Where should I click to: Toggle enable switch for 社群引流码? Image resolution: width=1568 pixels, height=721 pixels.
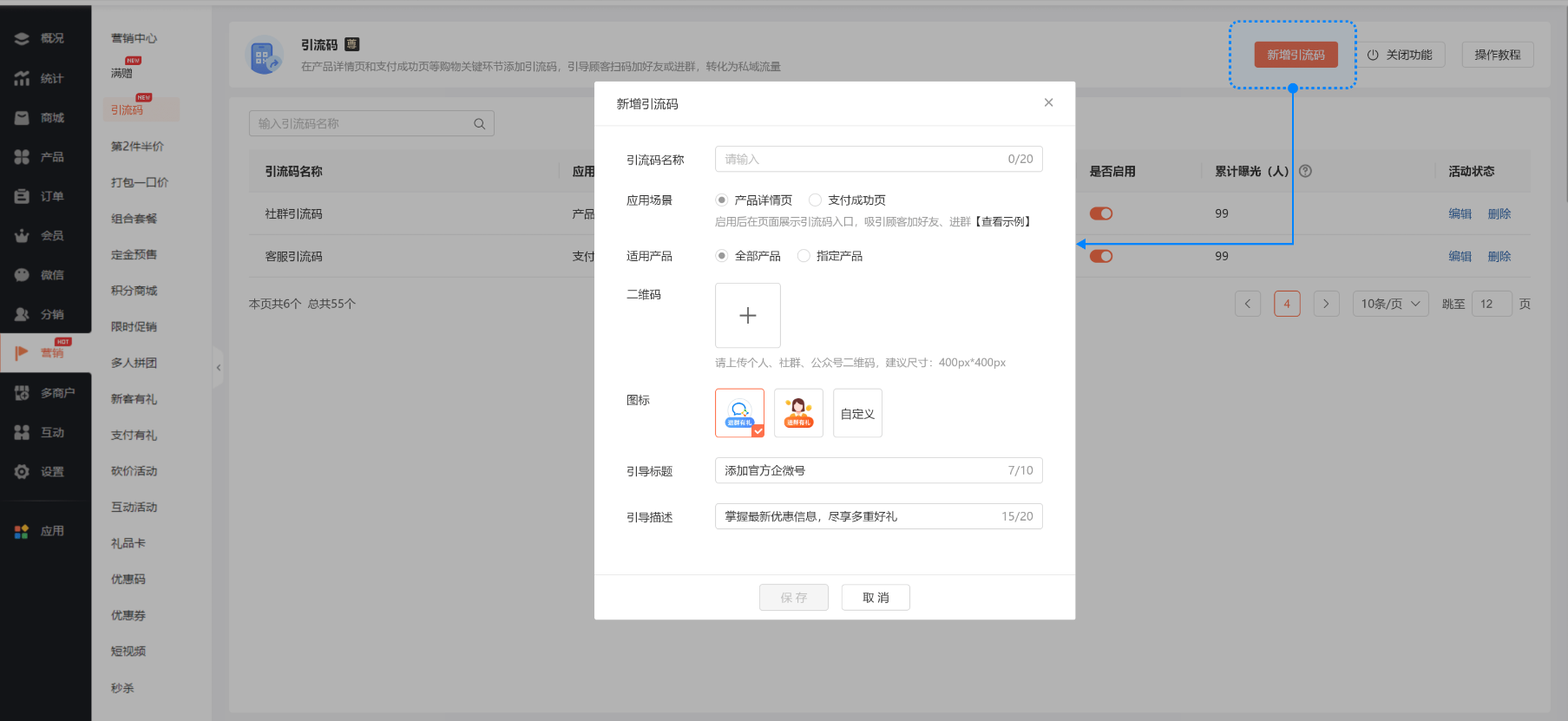(x=1101, y=213)
